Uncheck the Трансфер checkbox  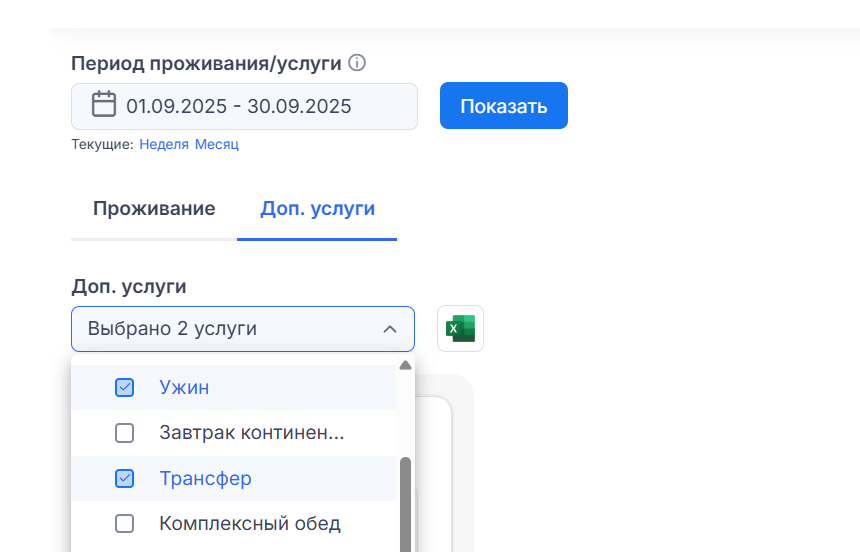click(125, 479)
